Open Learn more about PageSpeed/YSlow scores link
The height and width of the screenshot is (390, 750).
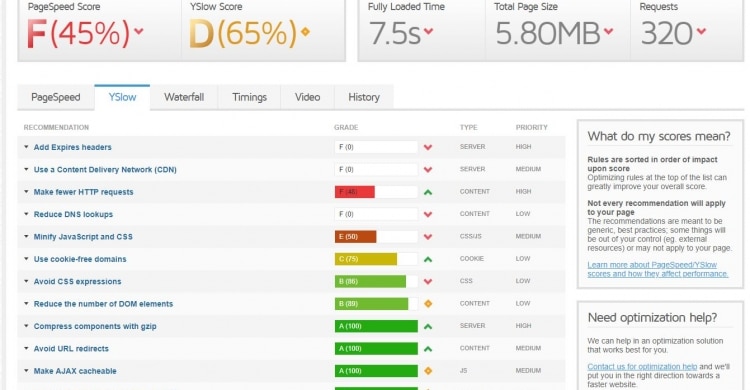click(x=658, y=269)
